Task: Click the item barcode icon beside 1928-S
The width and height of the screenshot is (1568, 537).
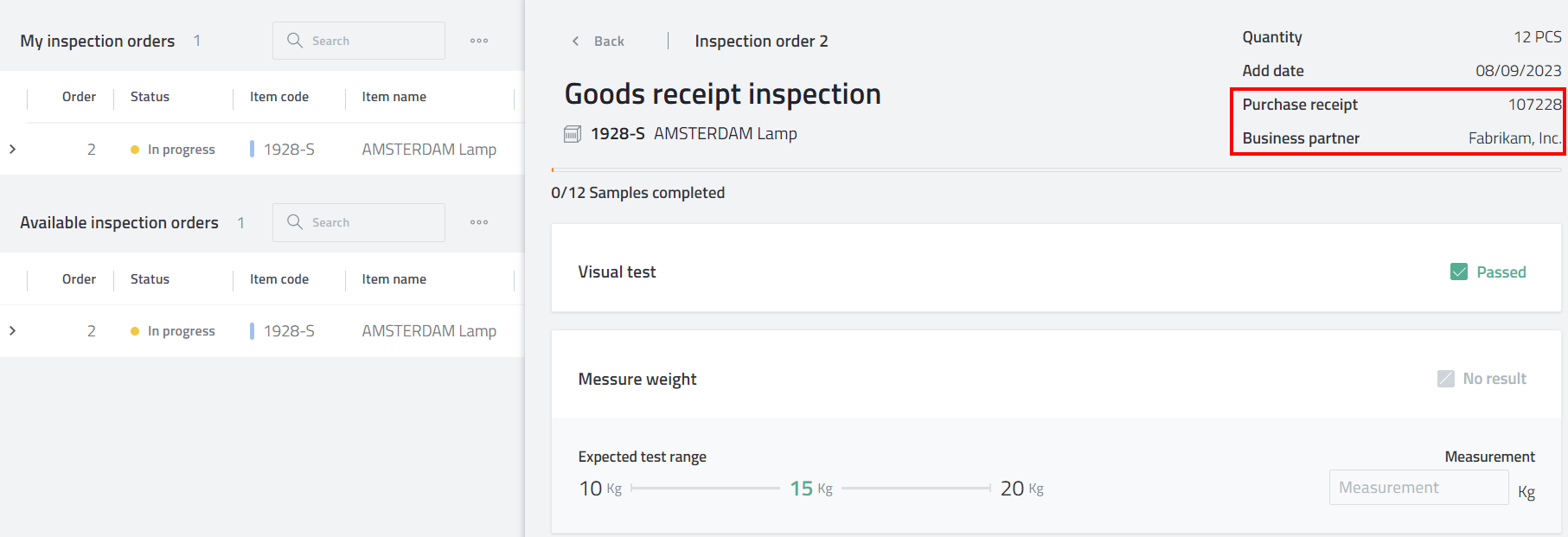Action: click(573, 134)
